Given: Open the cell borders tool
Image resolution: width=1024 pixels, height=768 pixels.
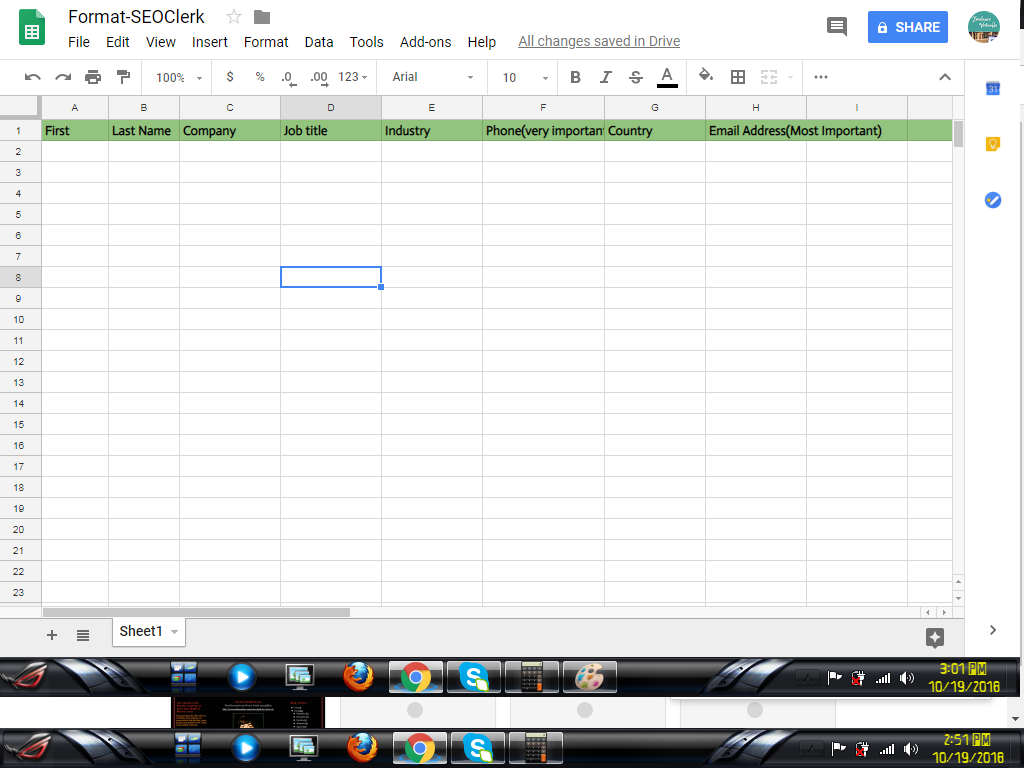Looking at the screenshot, I should pos(738,77).
